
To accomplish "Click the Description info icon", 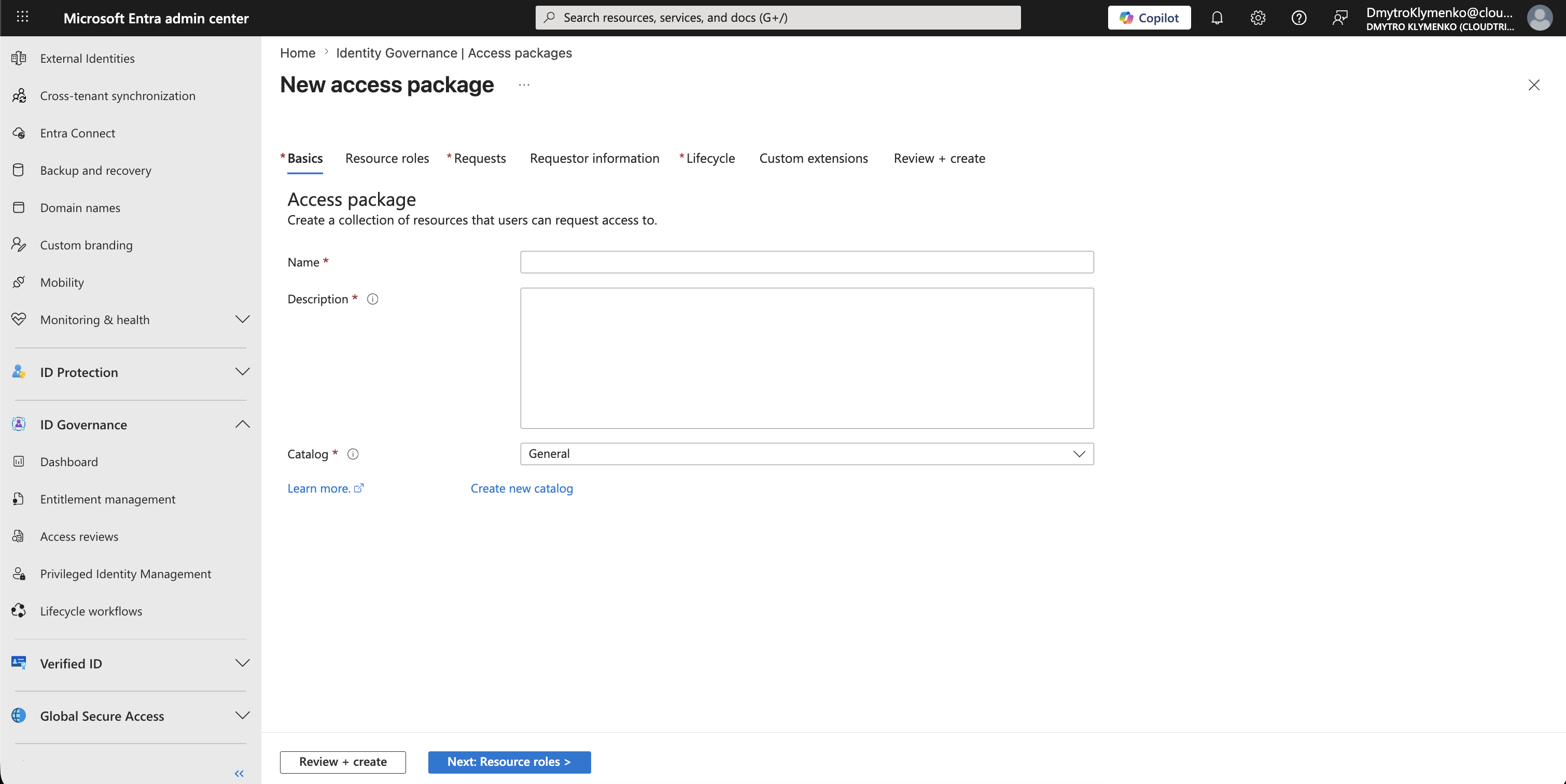I will click(373, 299).
